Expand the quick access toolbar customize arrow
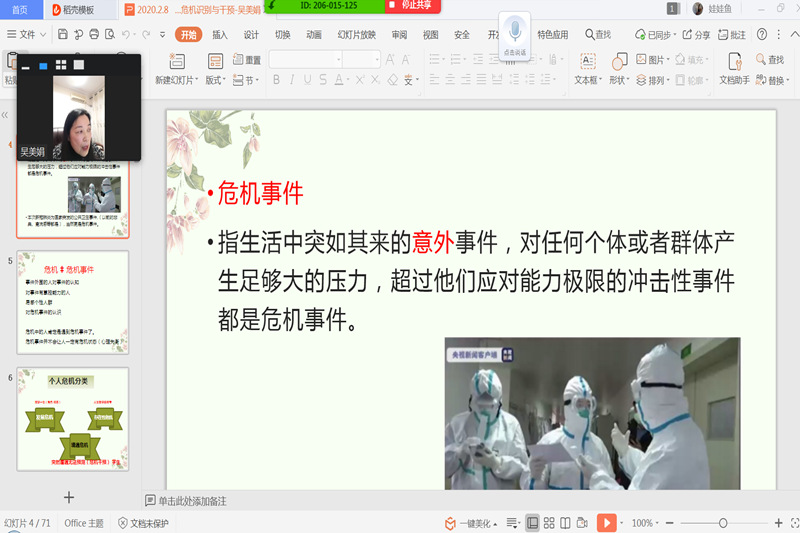This screenshot has height=533, width=800. (162, 35)
